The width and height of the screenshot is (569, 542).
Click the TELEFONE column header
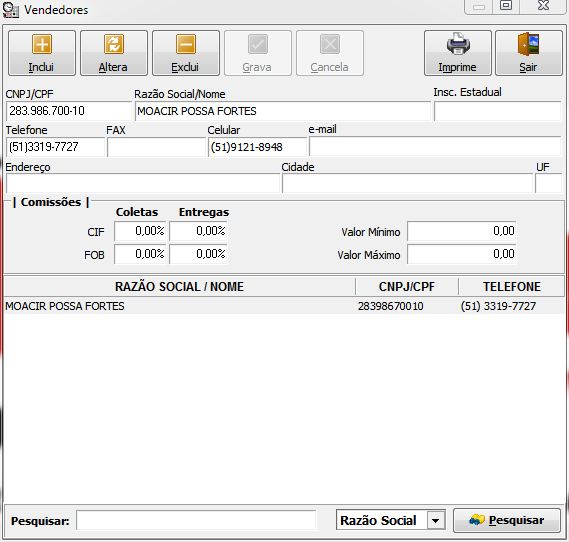(512, 287)
